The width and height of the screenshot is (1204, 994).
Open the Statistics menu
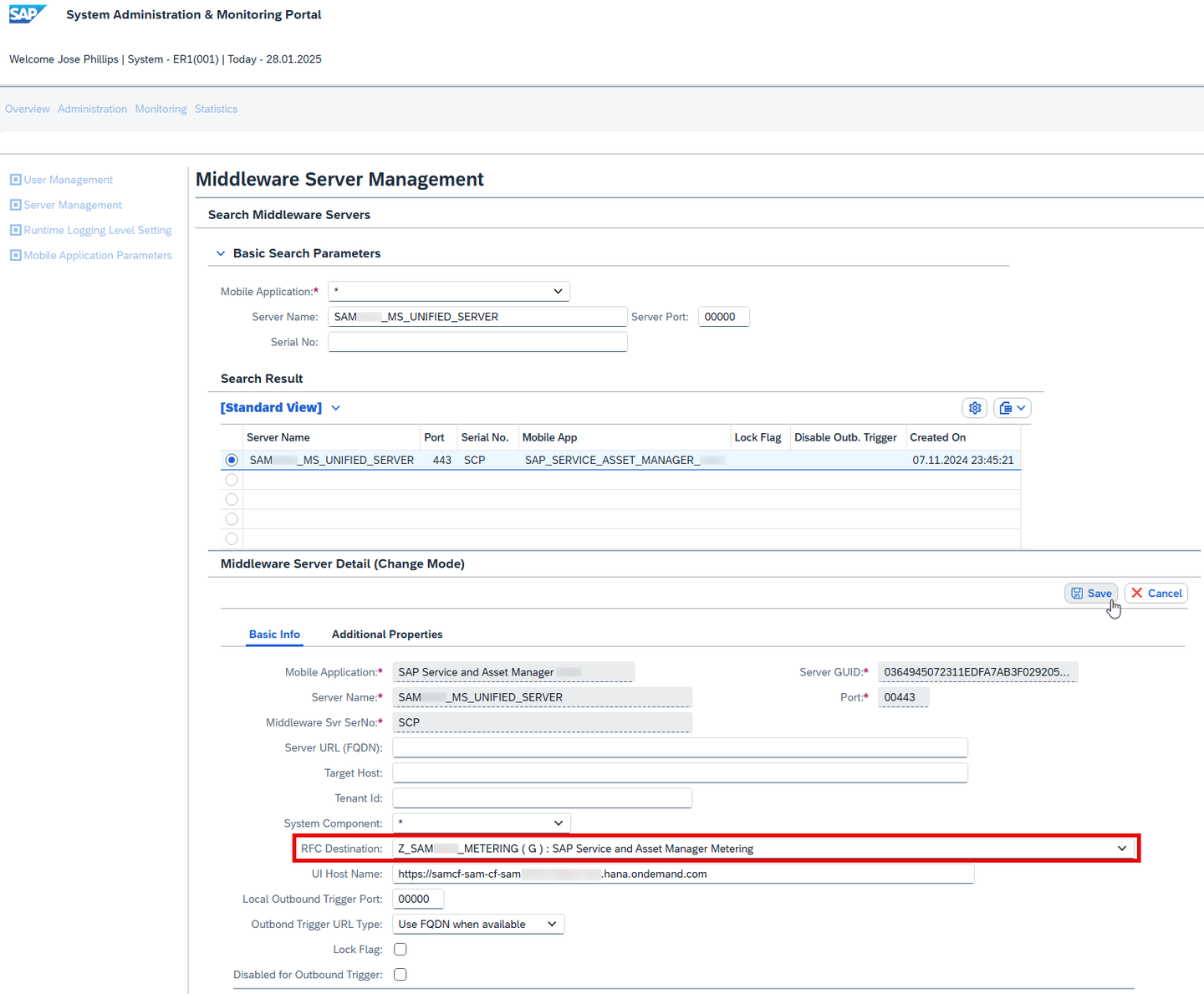(217, 109)
